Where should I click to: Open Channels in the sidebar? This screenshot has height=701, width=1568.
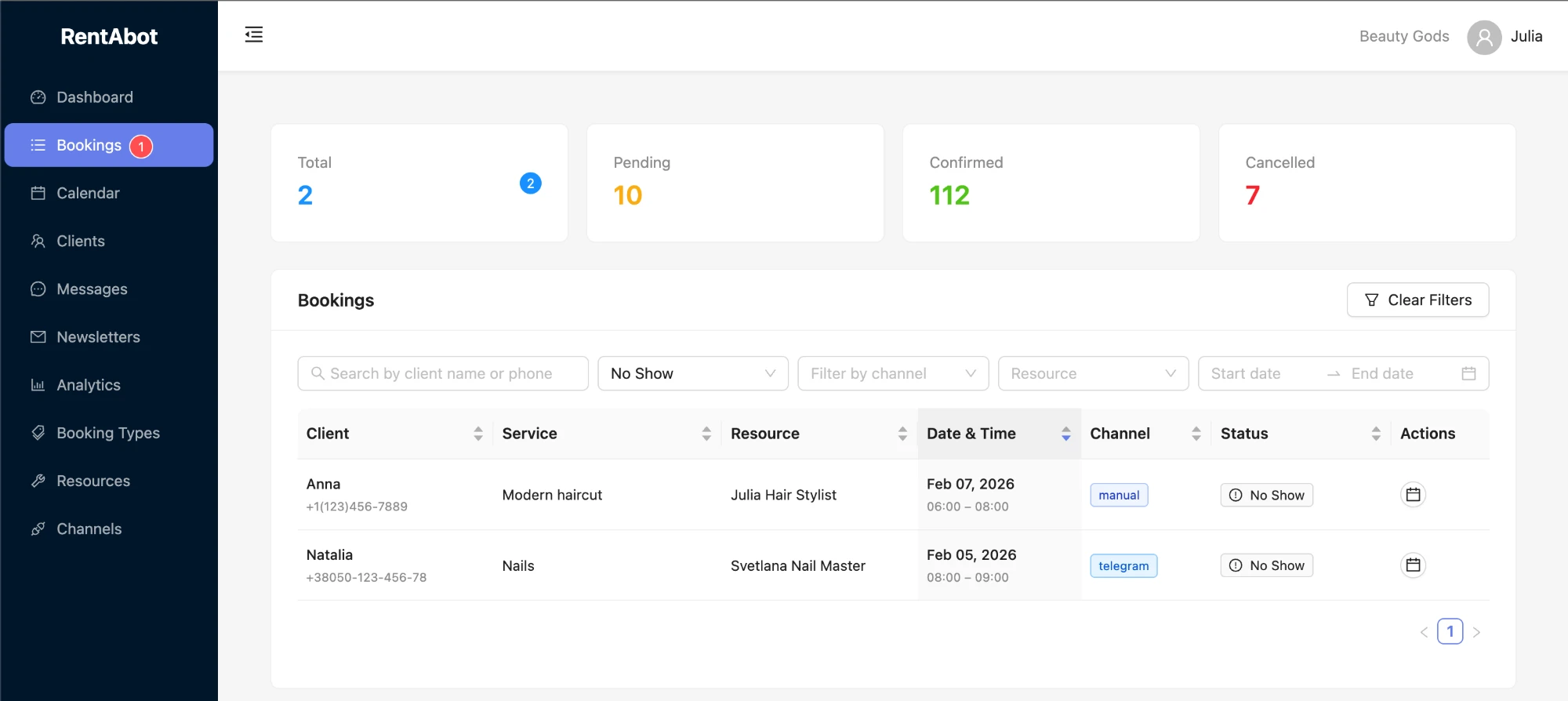tap(109, 528)
